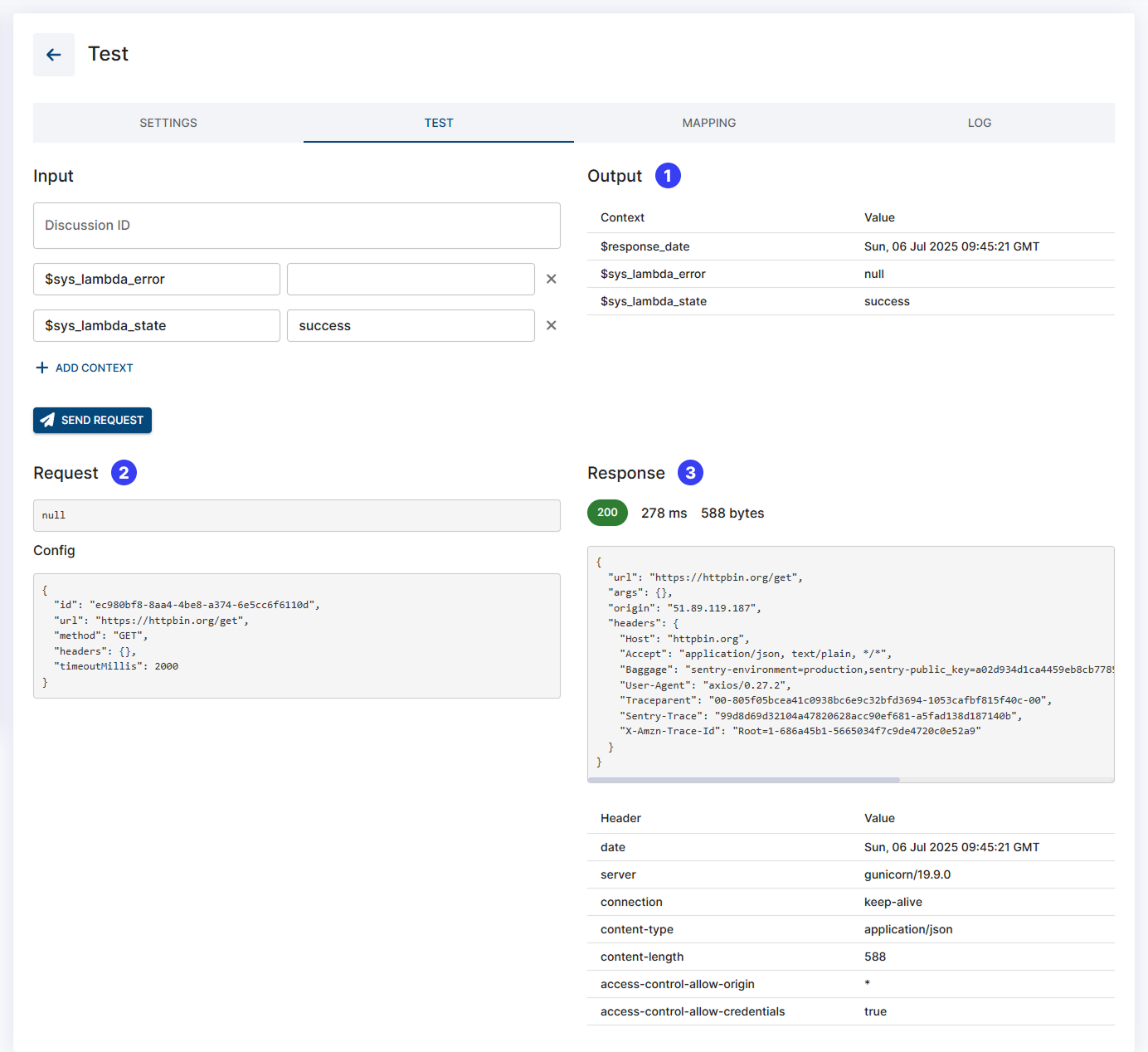
Task: Remove the $sys_lambda_state context row
Action: 551,325
